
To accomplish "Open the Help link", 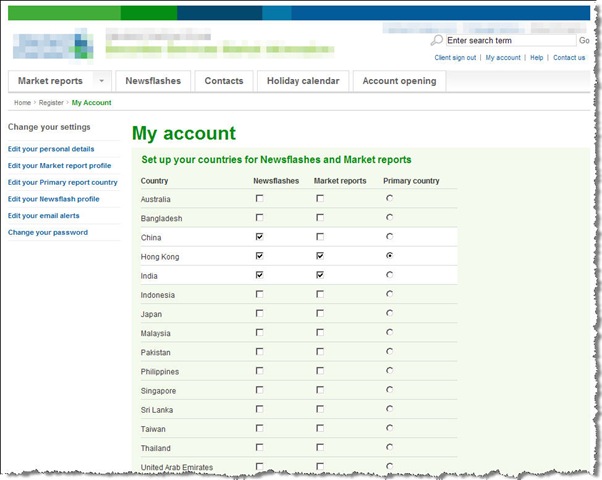I will coord(536,58).
